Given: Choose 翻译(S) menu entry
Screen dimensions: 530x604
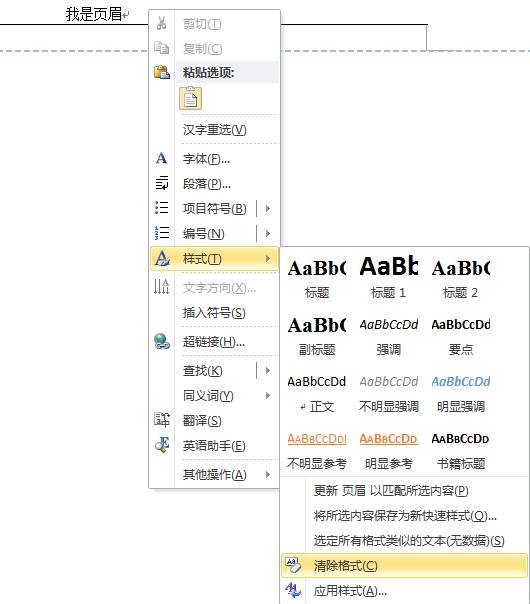Looking at the screenshot, I should coord(215,421).
